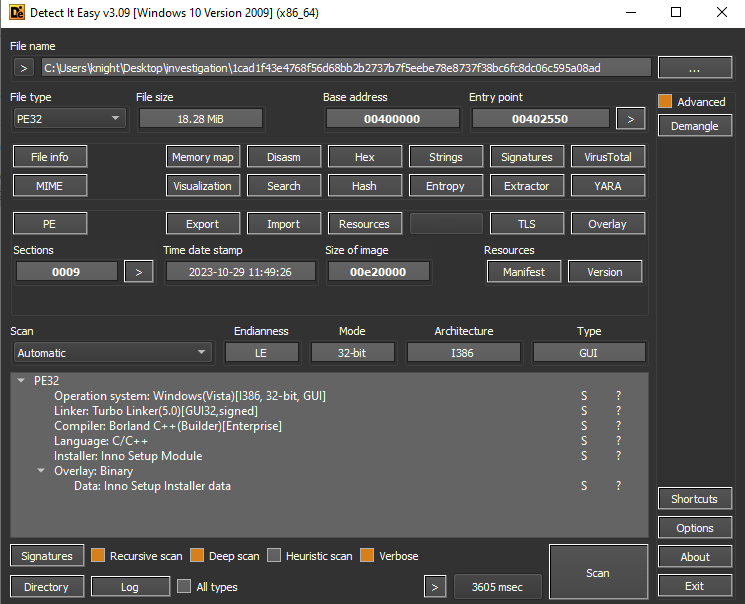Toggle the Recursive scan checkbox
Screen dimensions: 745x604
[x=98, y=556]
